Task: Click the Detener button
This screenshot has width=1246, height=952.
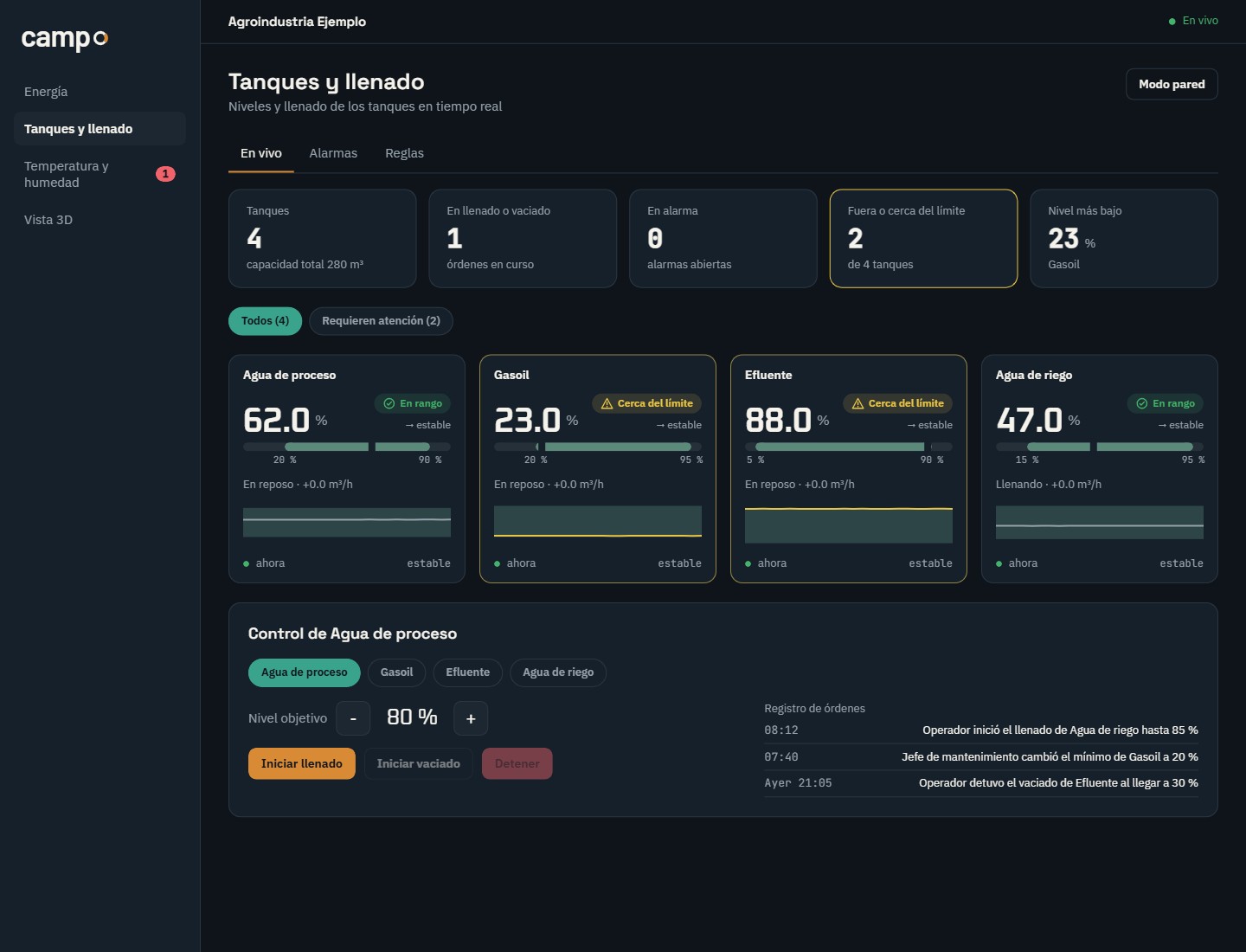Action: 517,763
